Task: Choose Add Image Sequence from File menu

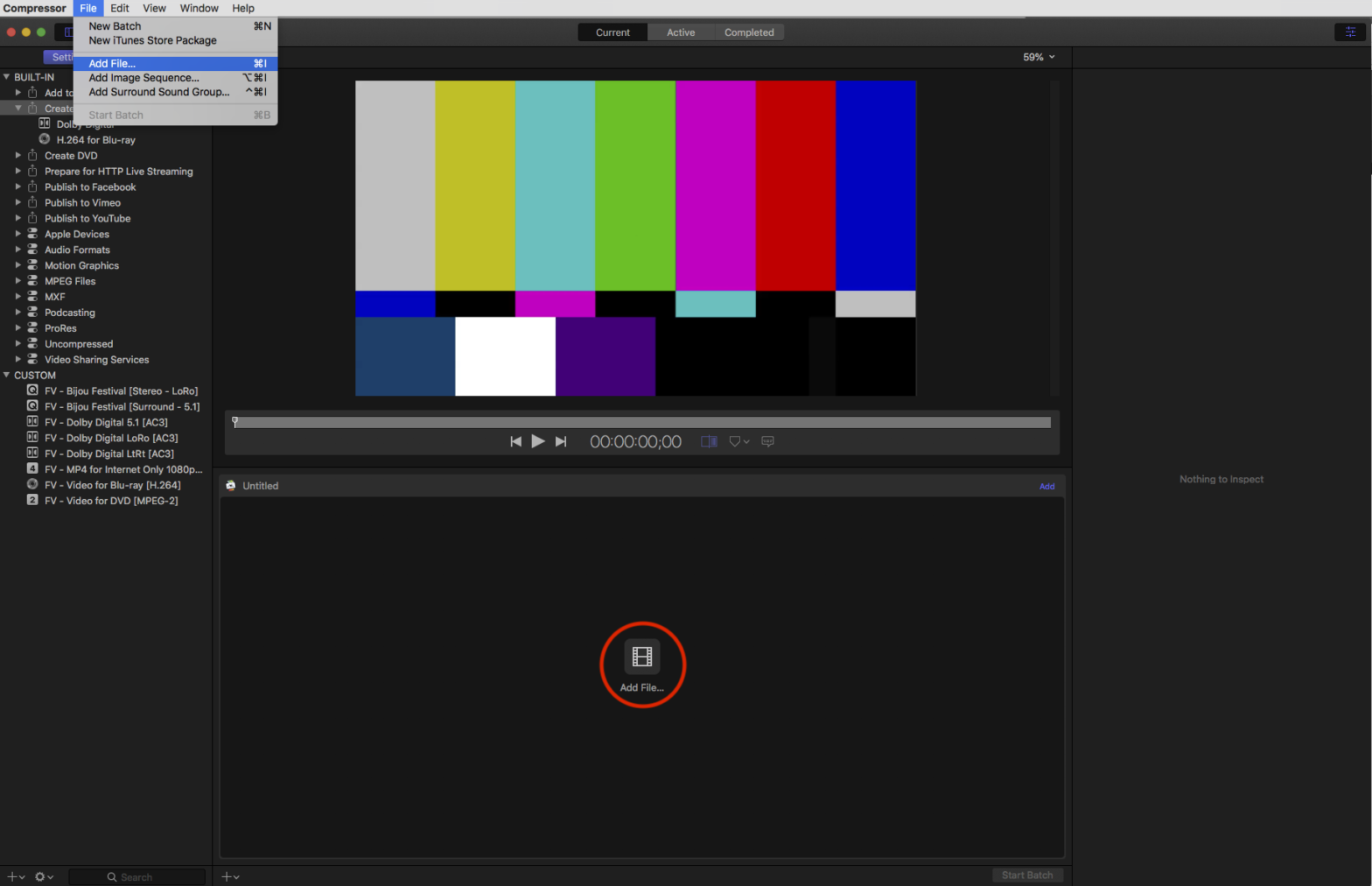Action: tap(144, 78)
